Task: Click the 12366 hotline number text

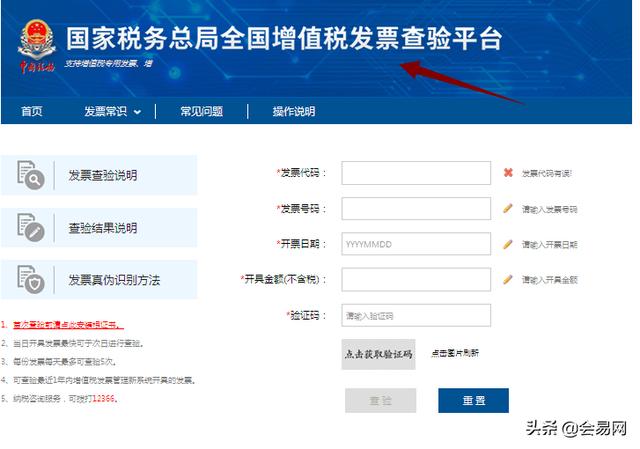Action: click(x=103, y=398)
